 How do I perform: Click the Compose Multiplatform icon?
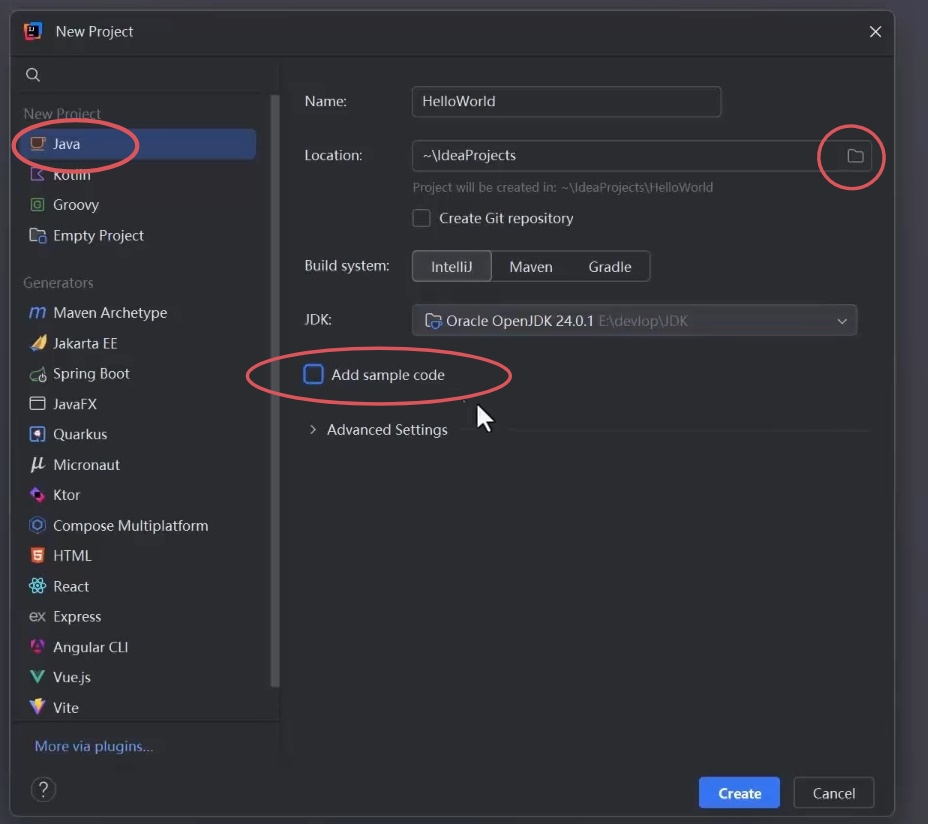point(37,525)
